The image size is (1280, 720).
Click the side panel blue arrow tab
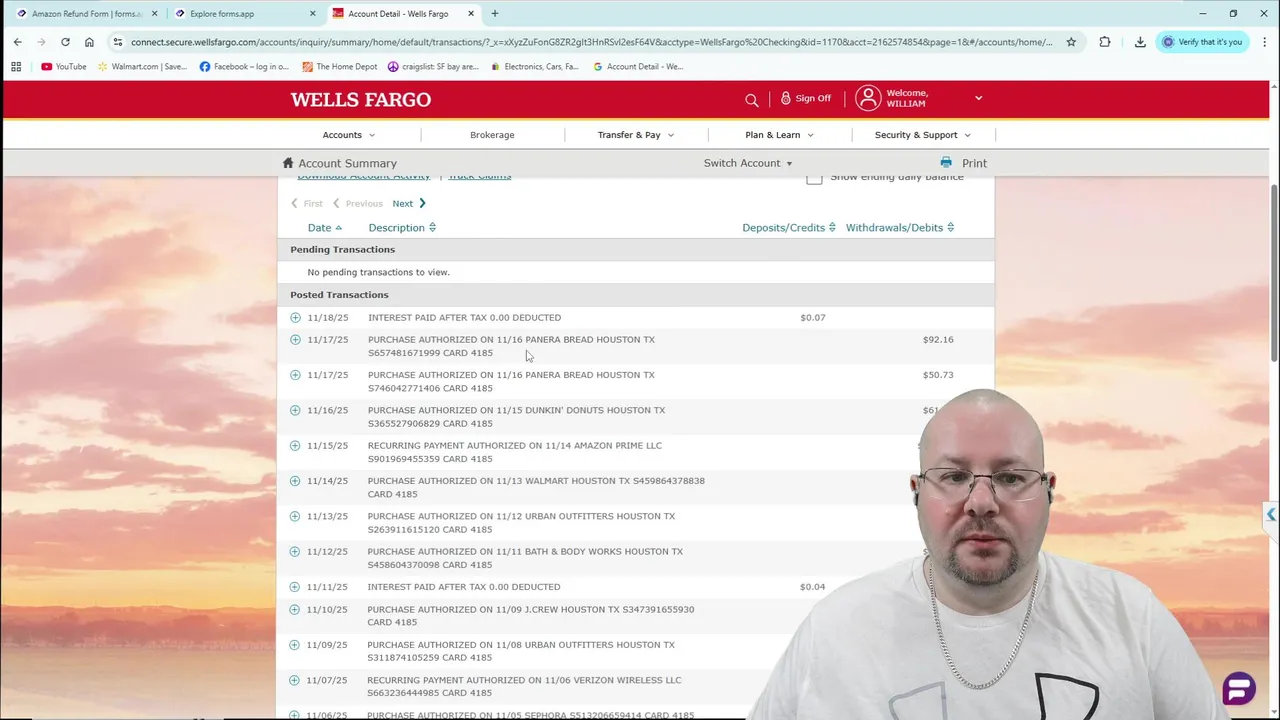pyautogui.click(x=1271, y=514)
